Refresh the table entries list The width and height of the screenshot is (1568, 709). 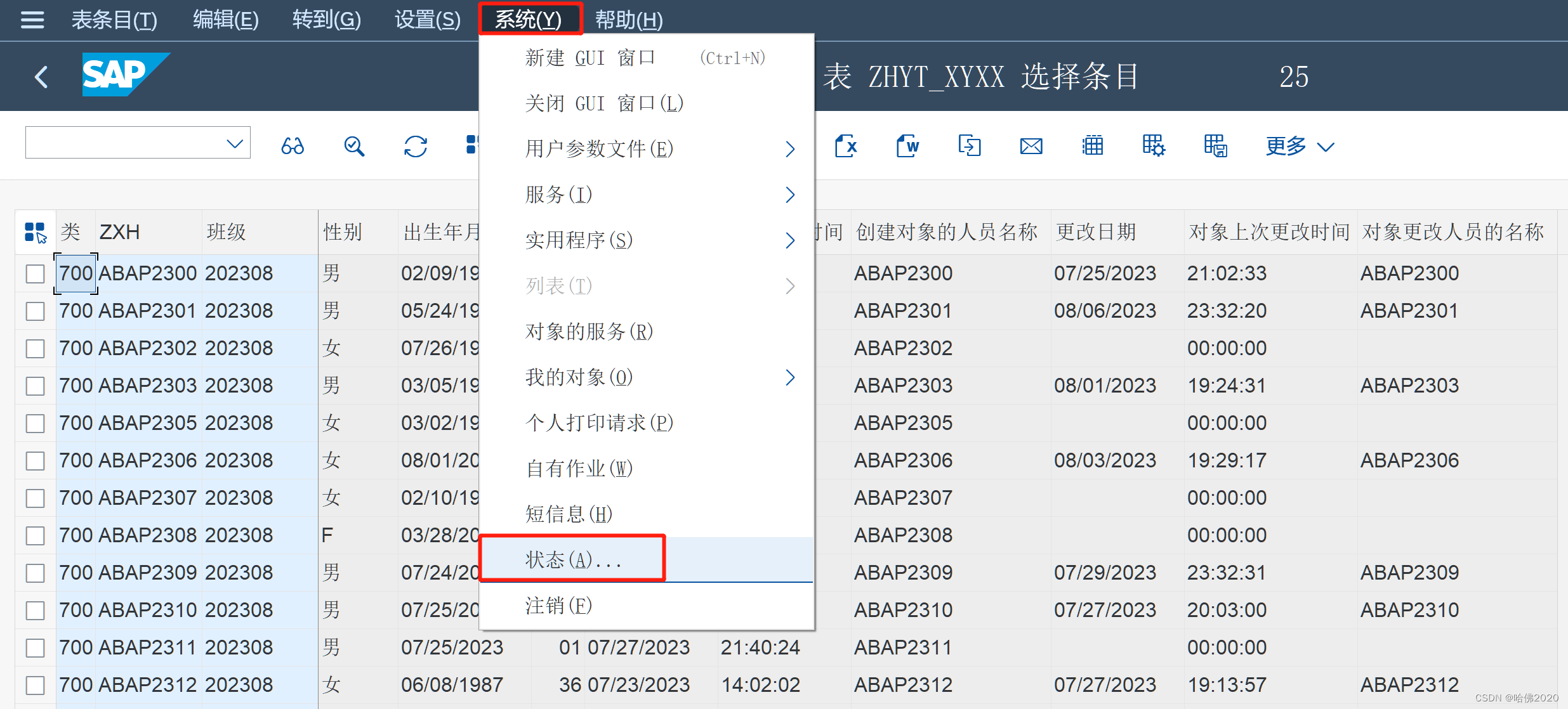click(414, 146)
